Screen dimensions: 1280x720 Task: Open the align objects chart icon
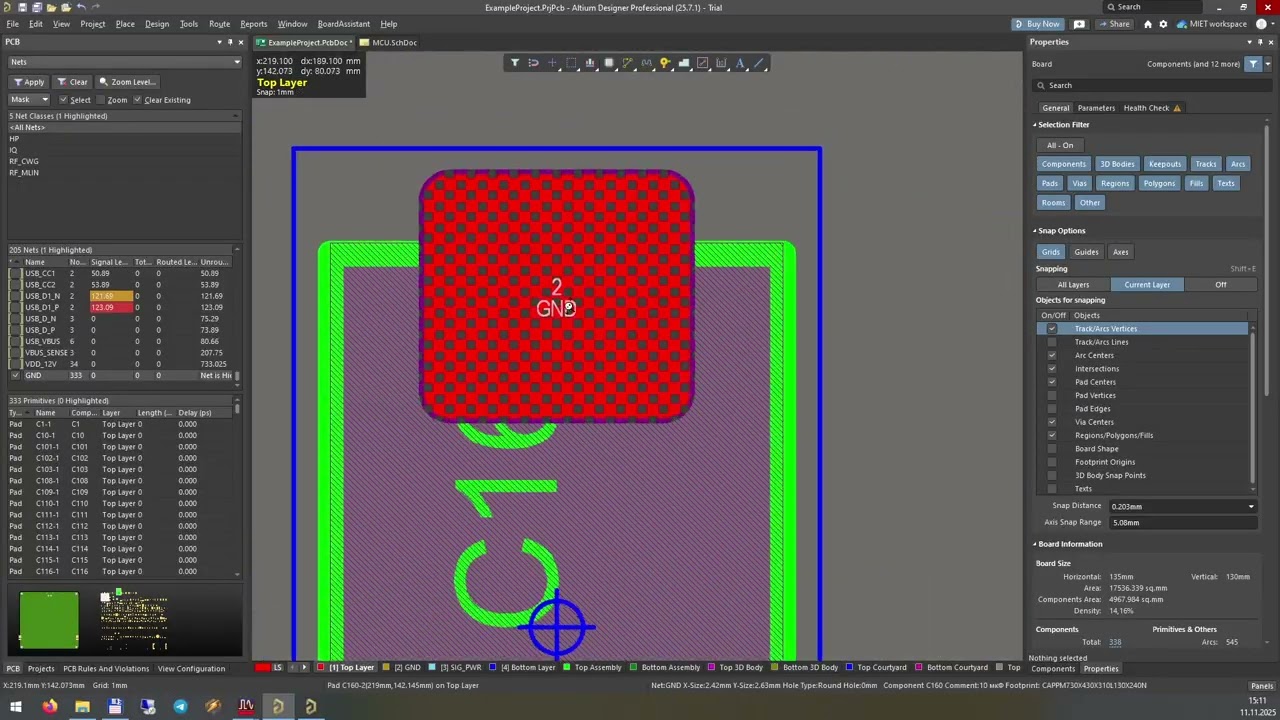590,63
